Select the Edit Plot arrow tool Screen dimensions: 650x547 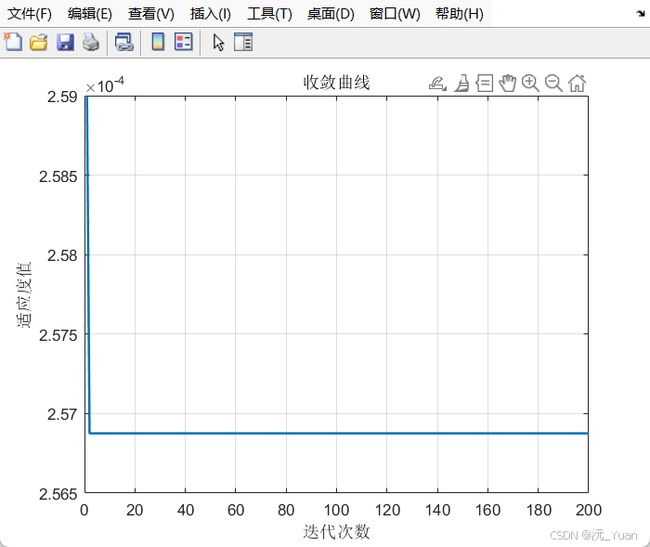click(x=218, y=42)
